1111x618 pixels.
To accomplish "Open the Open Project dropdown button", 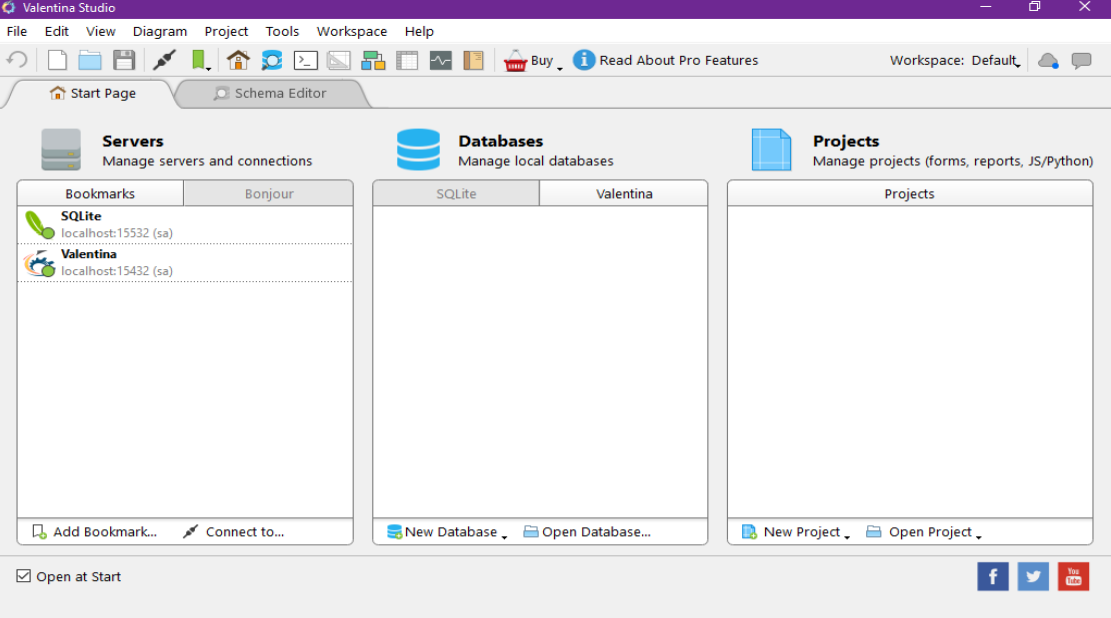I will point(924,532).
